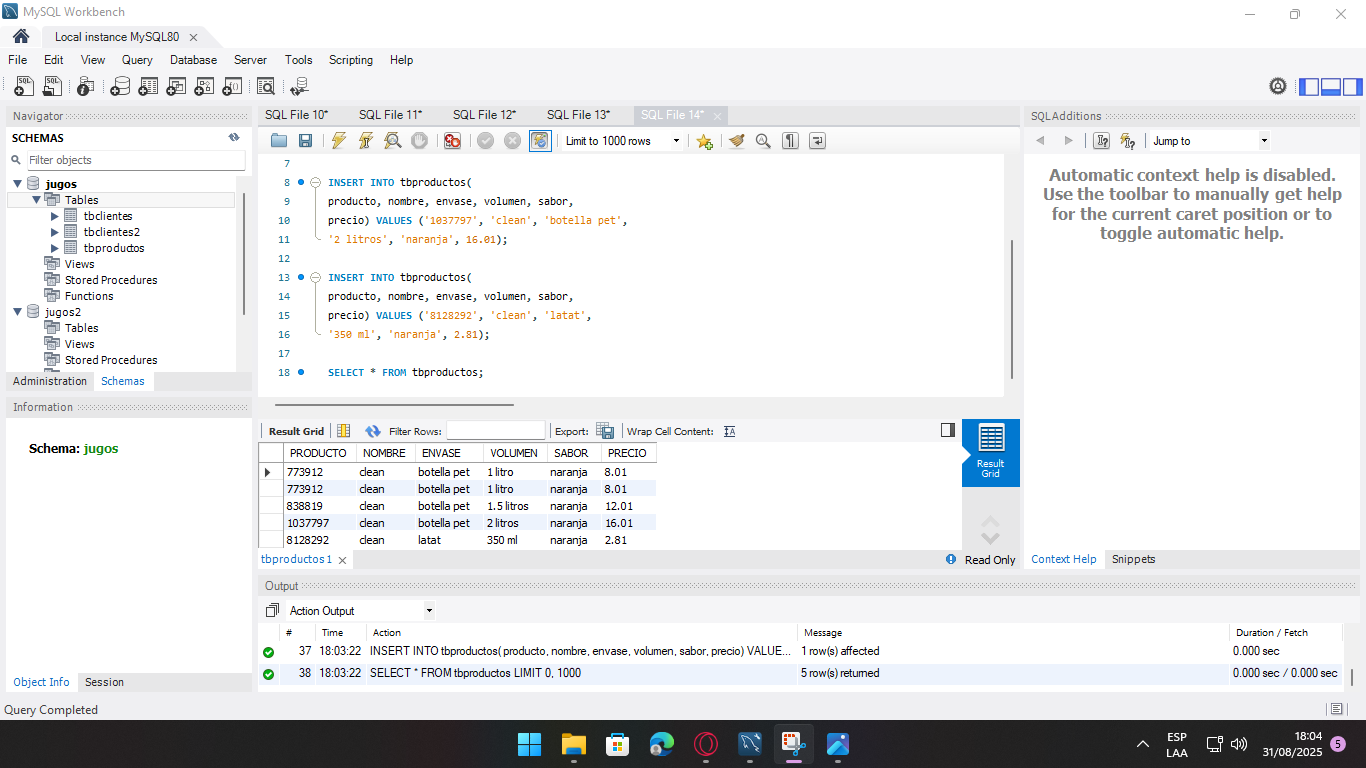The image size is (1366, 768).
Task: Toggle autocommit mode button
Action: tap(540, 141)
